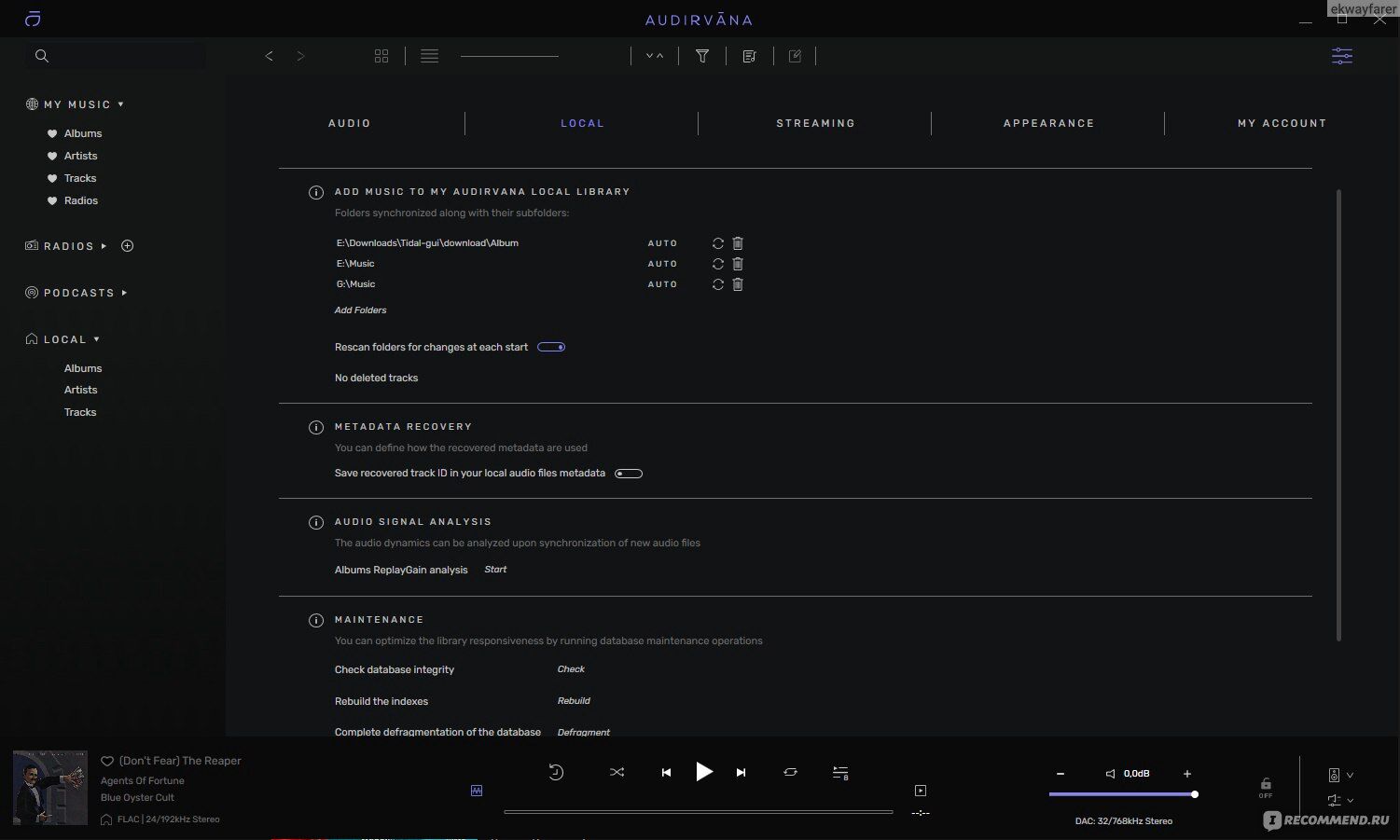Adjust the volume slider
Image resolution: width=1400 pixels, height=840 pixels.
1123,794
